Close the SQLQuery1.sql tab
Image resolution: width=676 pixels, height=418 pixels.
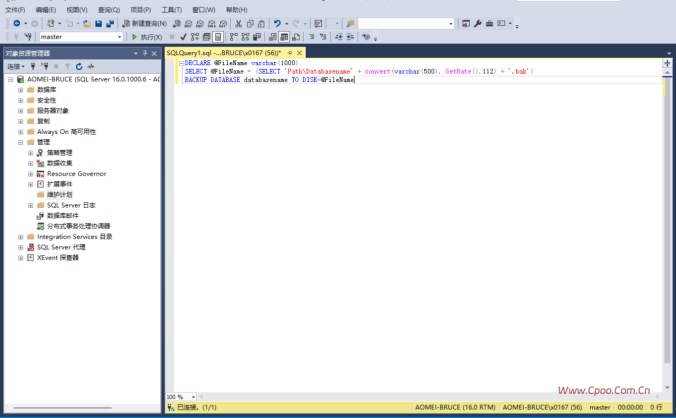[299, 53]
